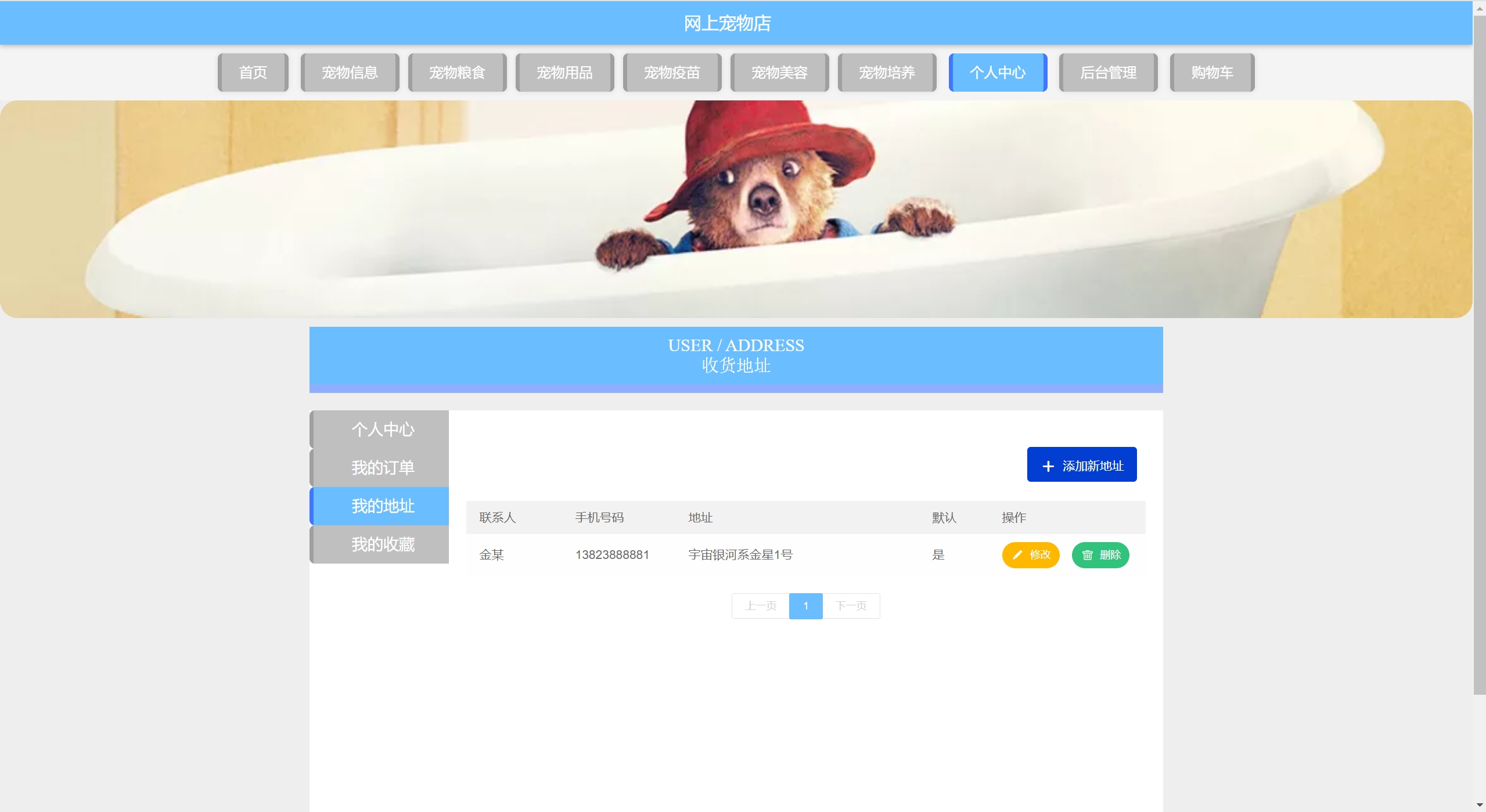Click the pencil icon in 修改 button
Image resolution: width=1486 pixels, height=812 pixels.
point(1017,555)
